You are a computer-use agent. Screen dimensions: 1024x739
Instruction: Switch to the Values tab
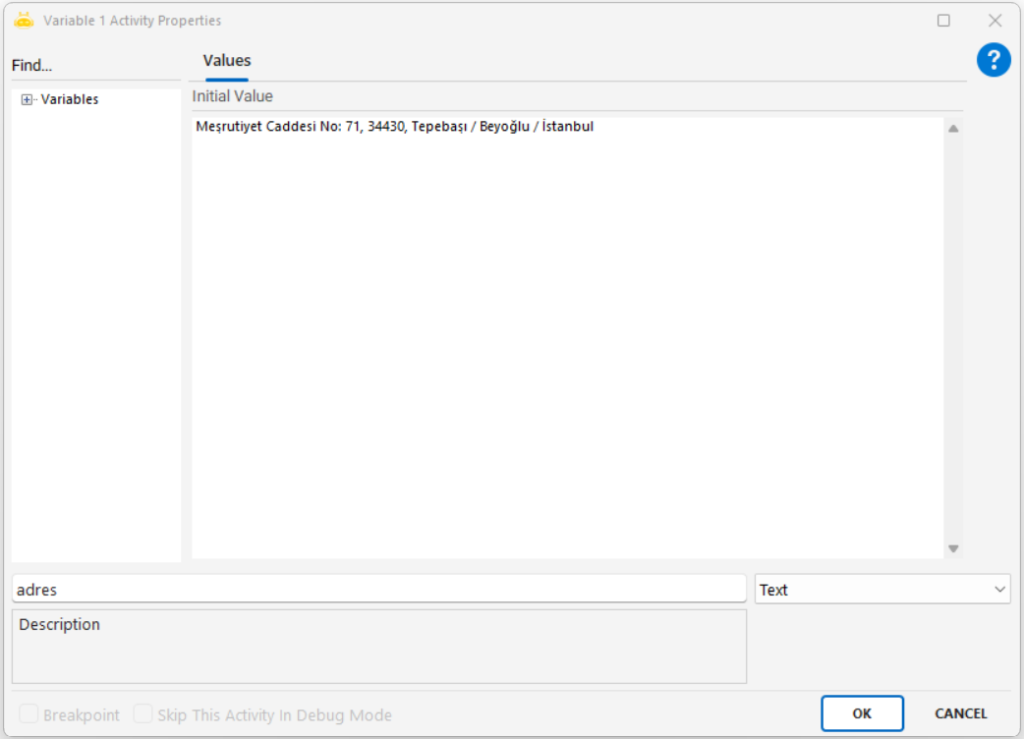pos(227,61)
